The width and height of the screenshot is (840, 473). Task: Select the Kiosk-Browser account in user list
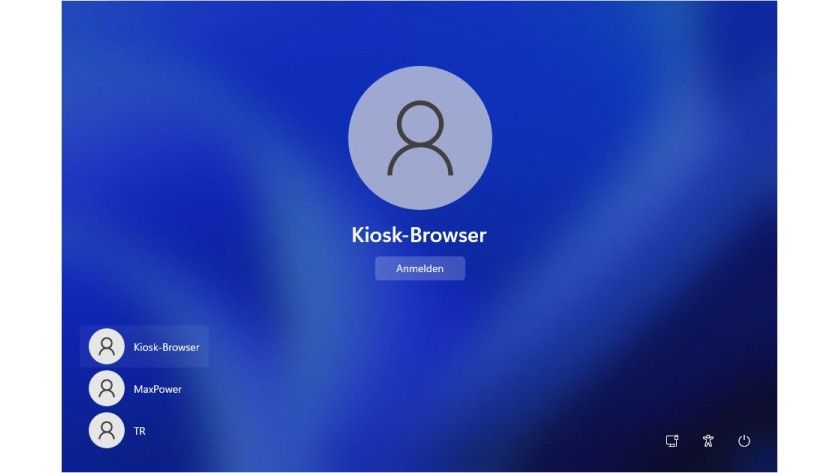(145, 347)
